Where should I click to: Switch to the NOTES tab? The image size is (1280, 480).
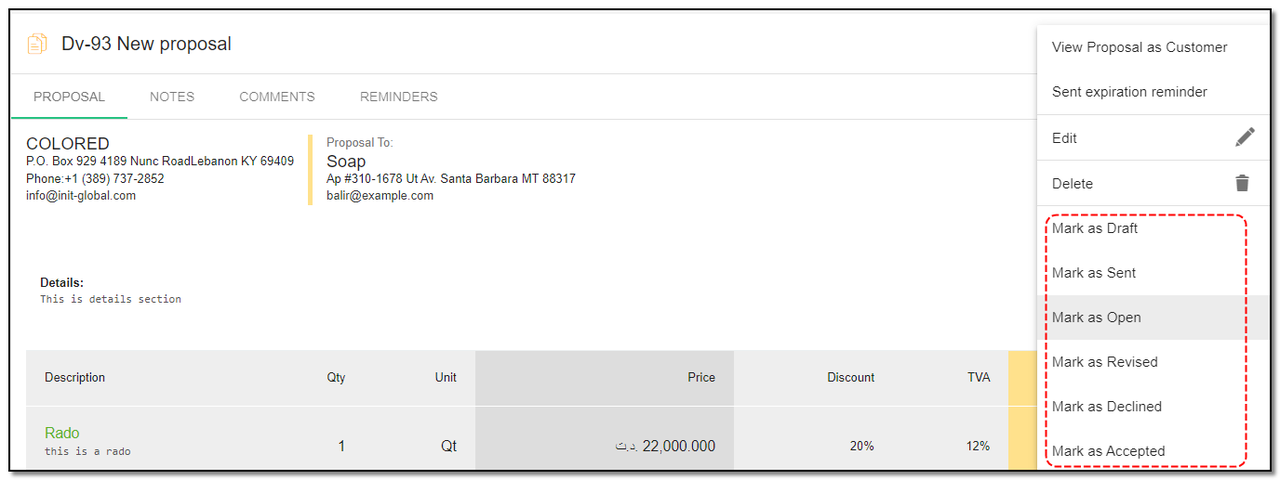(172, 97)
